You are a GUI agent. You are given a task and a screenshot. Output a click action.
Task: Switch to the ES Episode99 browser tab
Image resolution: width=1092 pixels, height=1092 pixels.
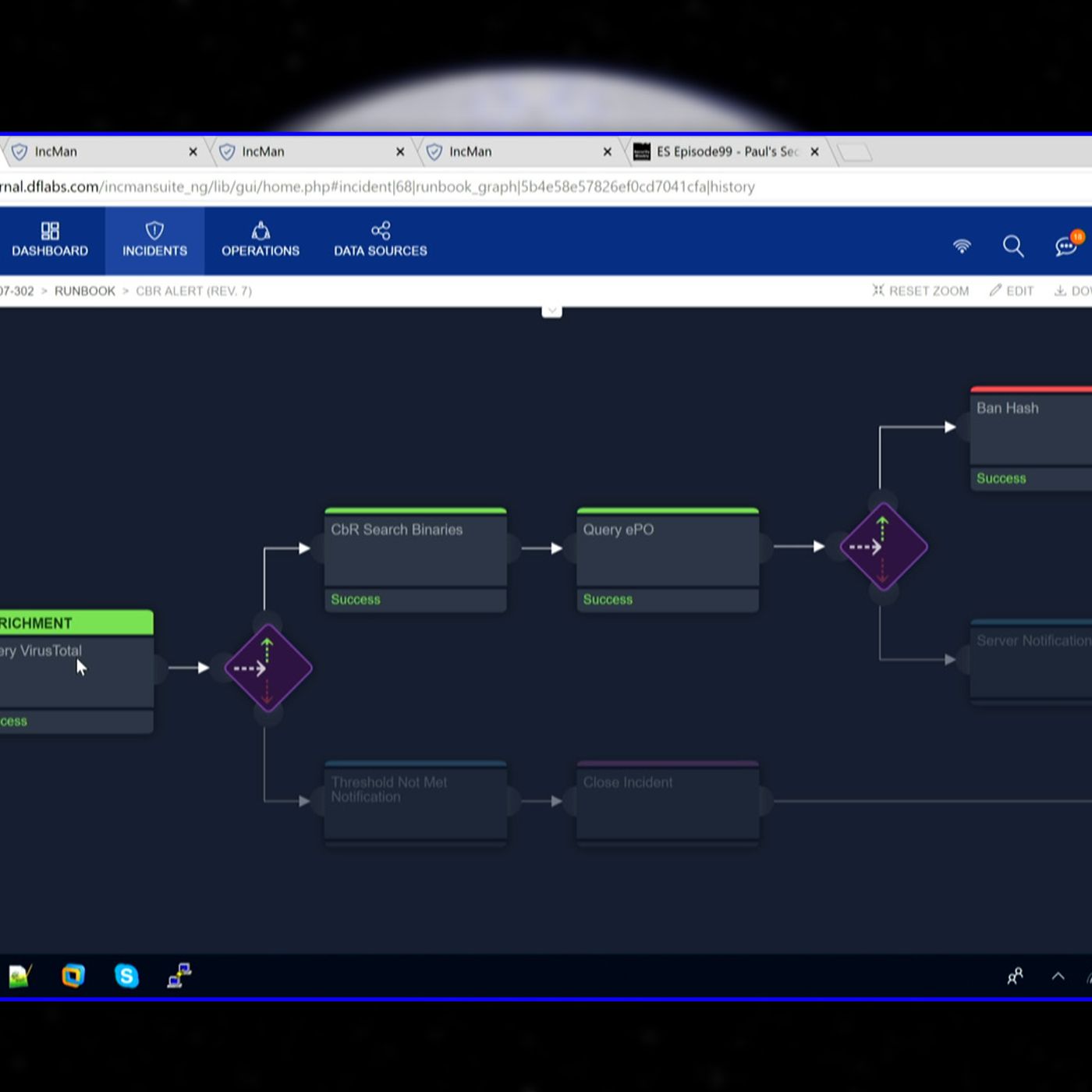tap(725, 152)
